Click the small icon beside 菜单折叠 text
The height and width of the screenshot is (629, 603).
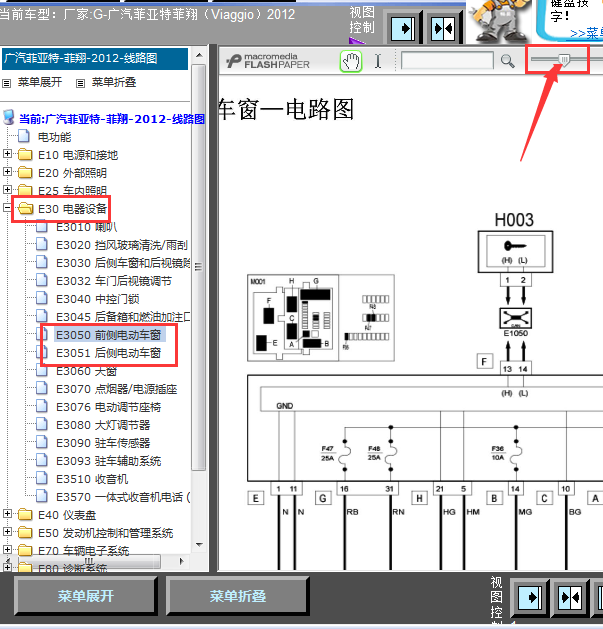81,83
